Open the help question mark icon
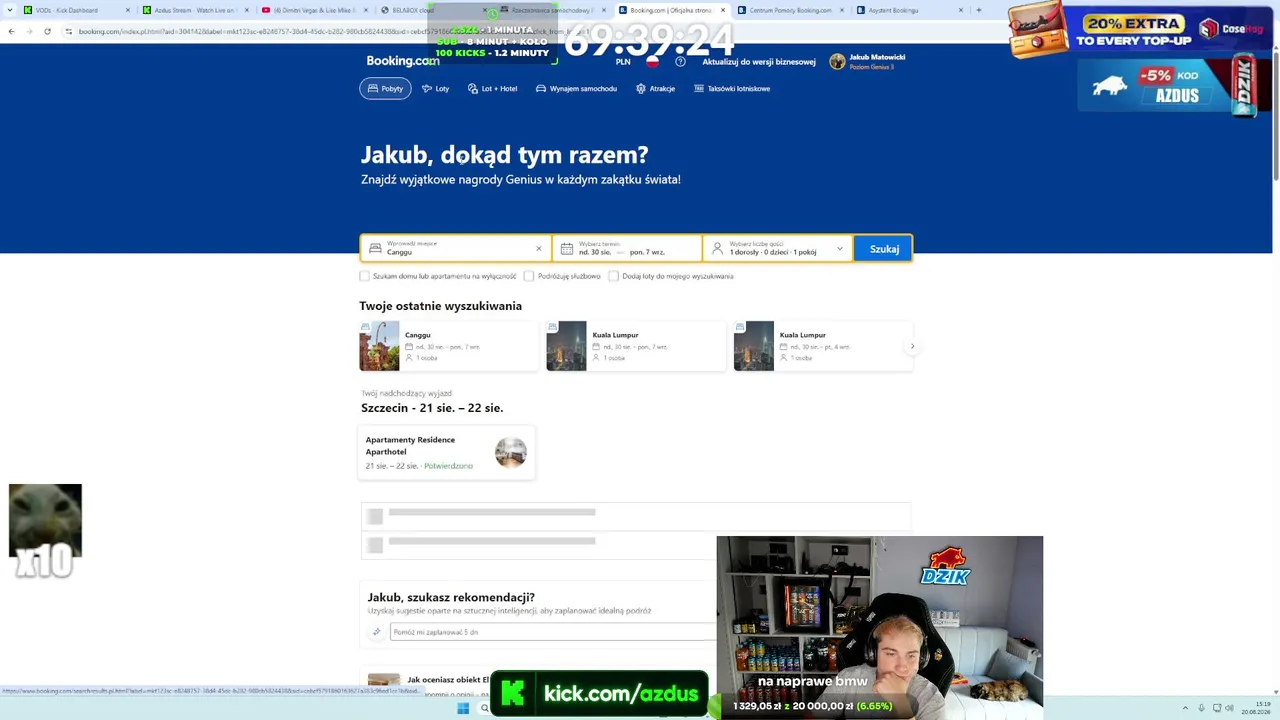The height and width of the screenshot is (720, 1280). pyautogui.click(x=680, y=62)
